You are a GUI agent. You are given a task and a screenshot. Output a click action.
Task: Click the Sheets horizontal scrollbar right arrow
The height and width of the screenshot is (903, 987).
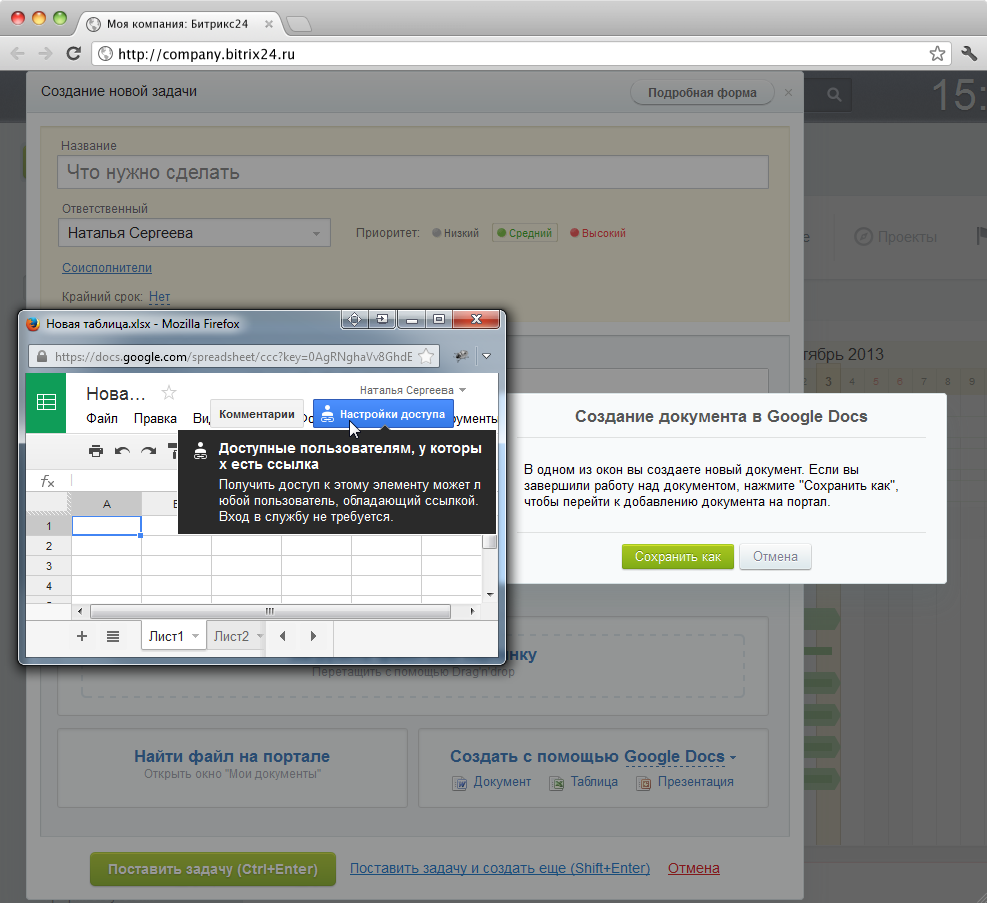coord(472,611)
